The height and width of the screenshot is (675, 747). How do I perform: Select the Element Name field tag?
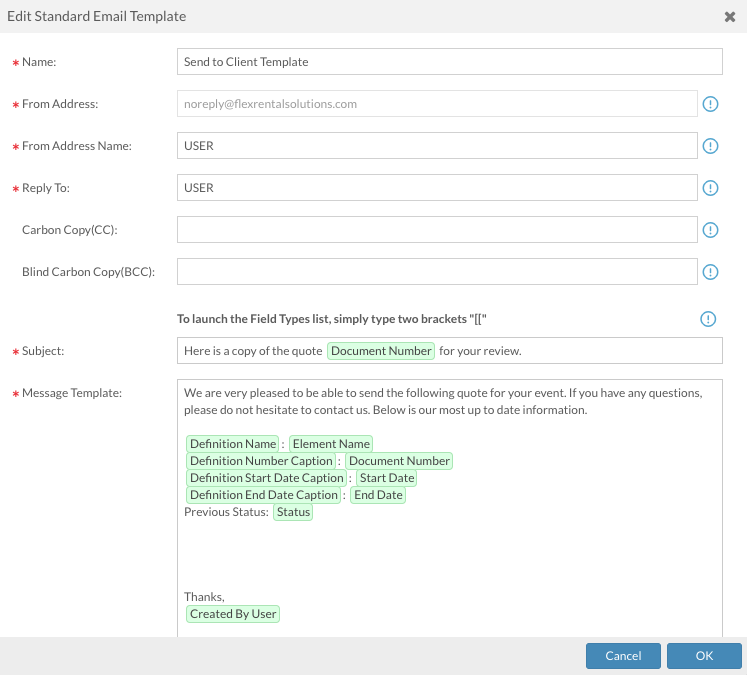331,444
